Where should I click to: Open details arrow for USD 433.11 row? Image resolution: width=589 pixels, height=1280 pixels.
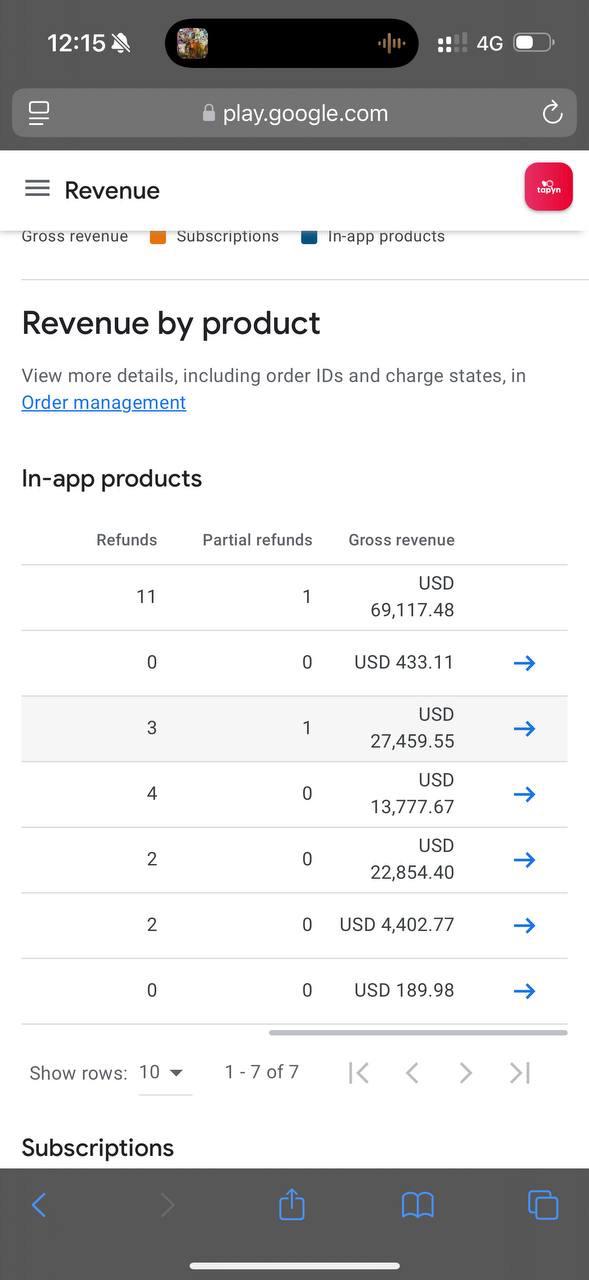tap(524, 663)
